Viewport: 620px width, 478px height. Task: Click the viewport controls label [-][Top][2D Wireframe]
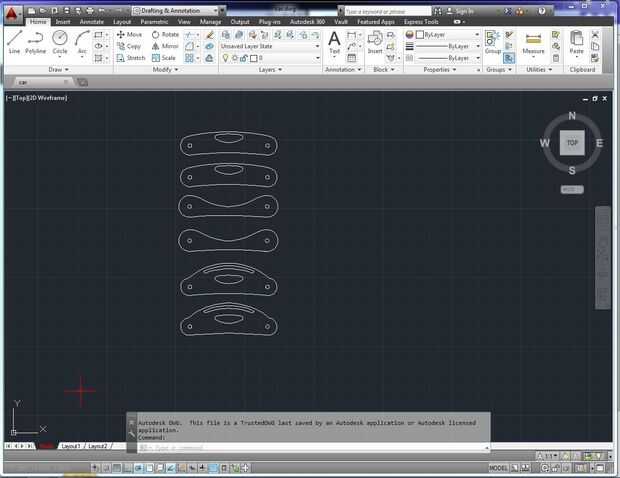click(x=36, y=98)
